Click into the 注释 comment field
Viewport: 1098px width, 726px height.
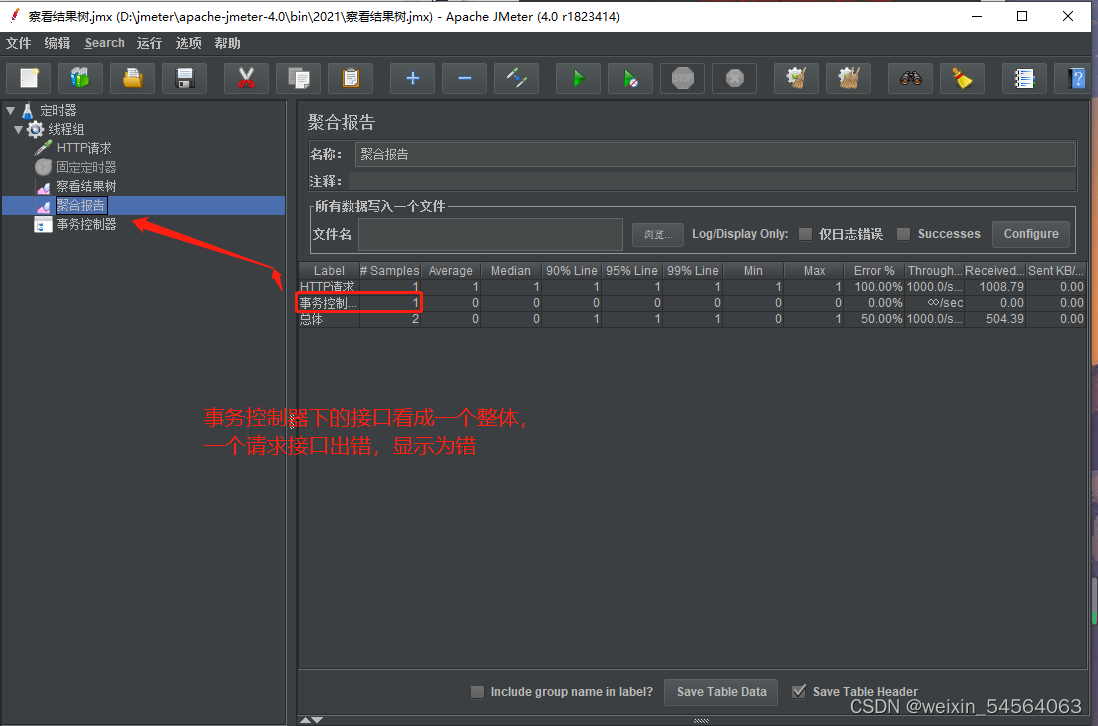point(712,181)
